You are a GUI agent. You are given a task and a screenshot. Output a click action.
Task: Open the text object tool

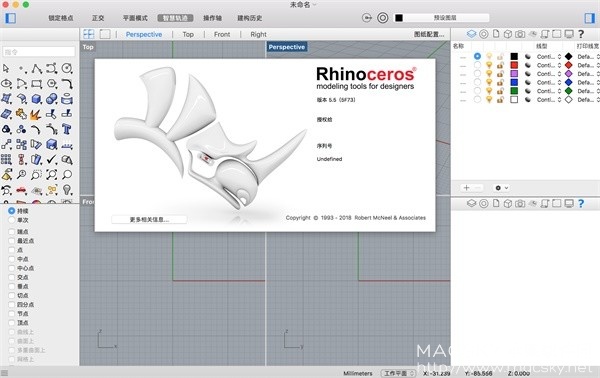[x=67, y=129]
